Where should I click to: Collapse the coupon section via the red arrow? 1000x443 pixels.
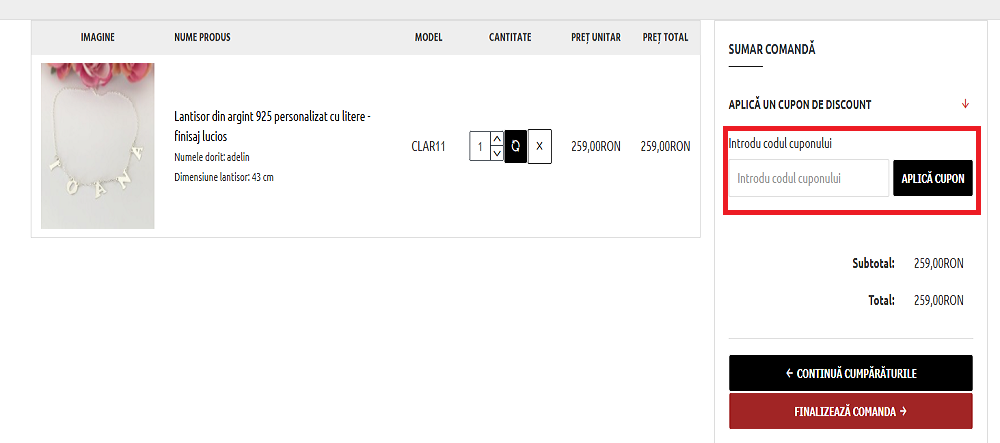tap(965, 104)
